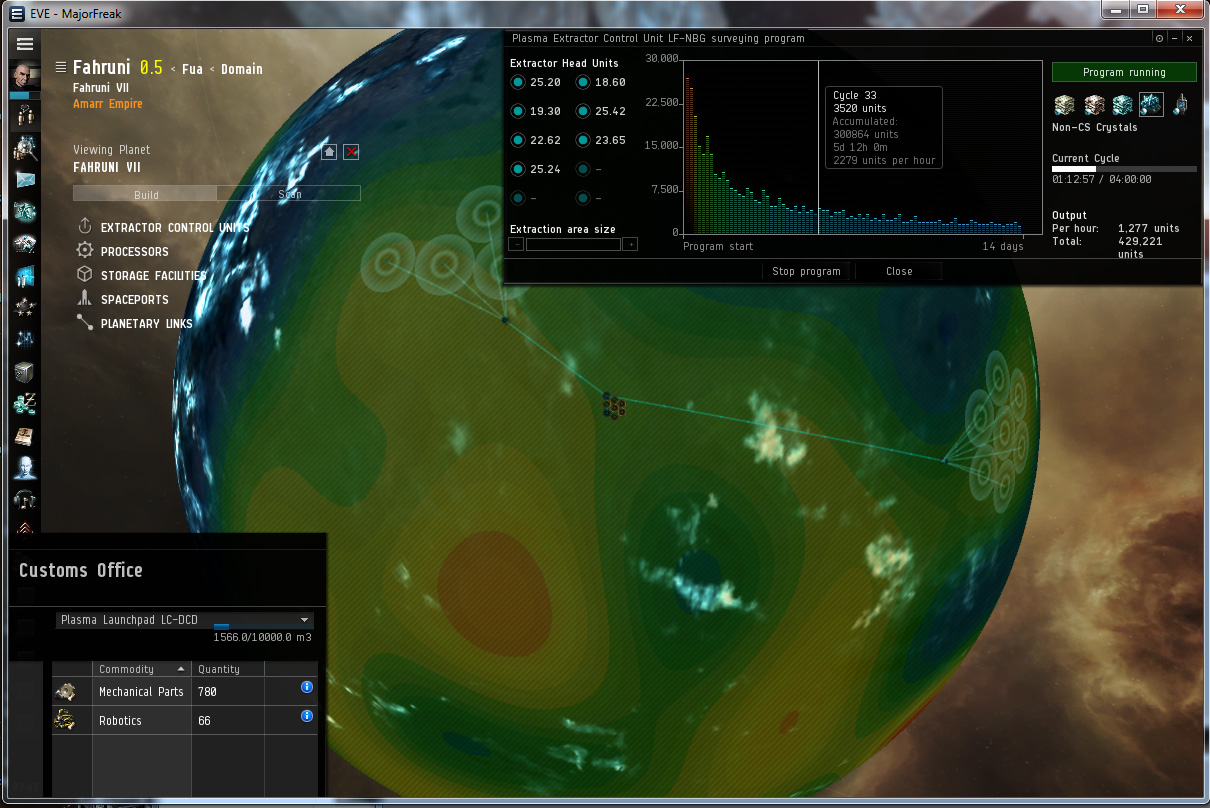
Task: Switch to the Scan tab
Action: click(289, 194)
